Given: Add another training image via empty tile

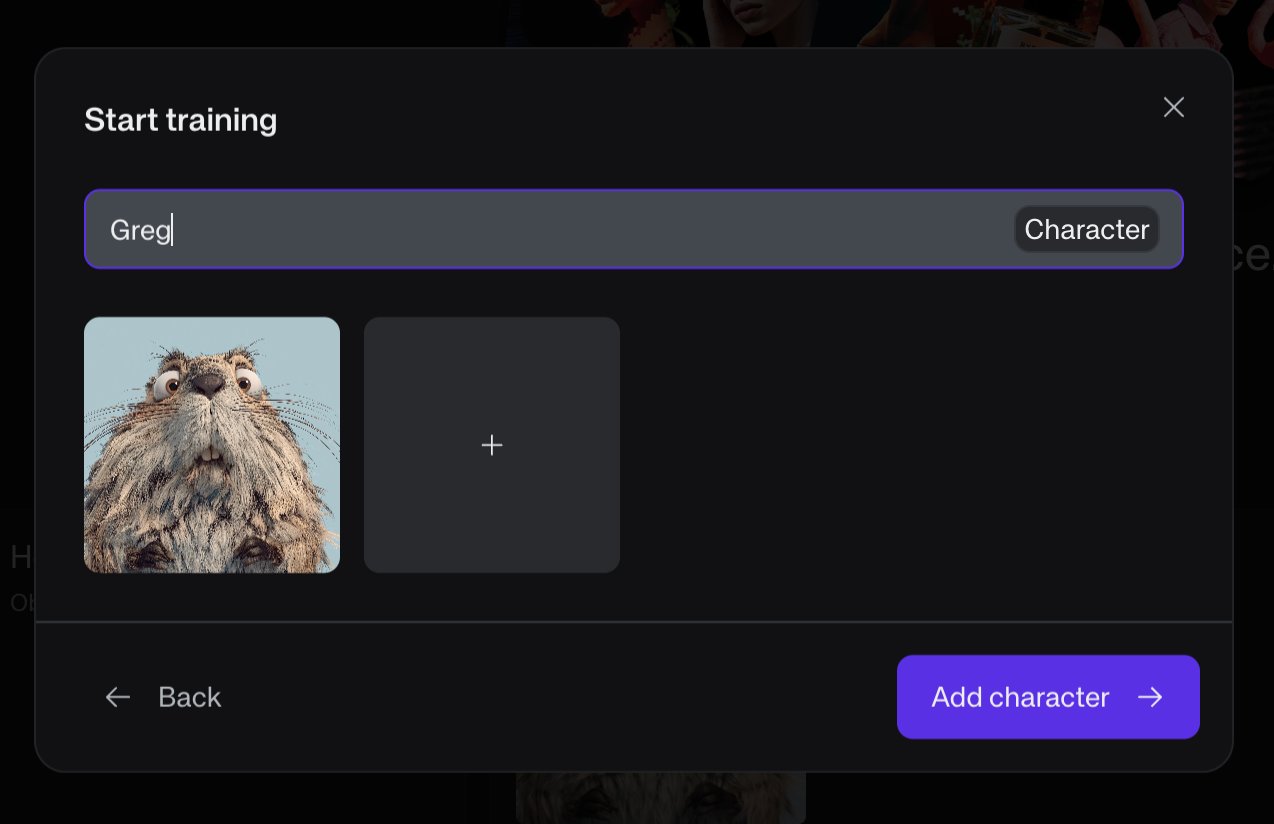Looking at the screenshot, I should (492, 445).
